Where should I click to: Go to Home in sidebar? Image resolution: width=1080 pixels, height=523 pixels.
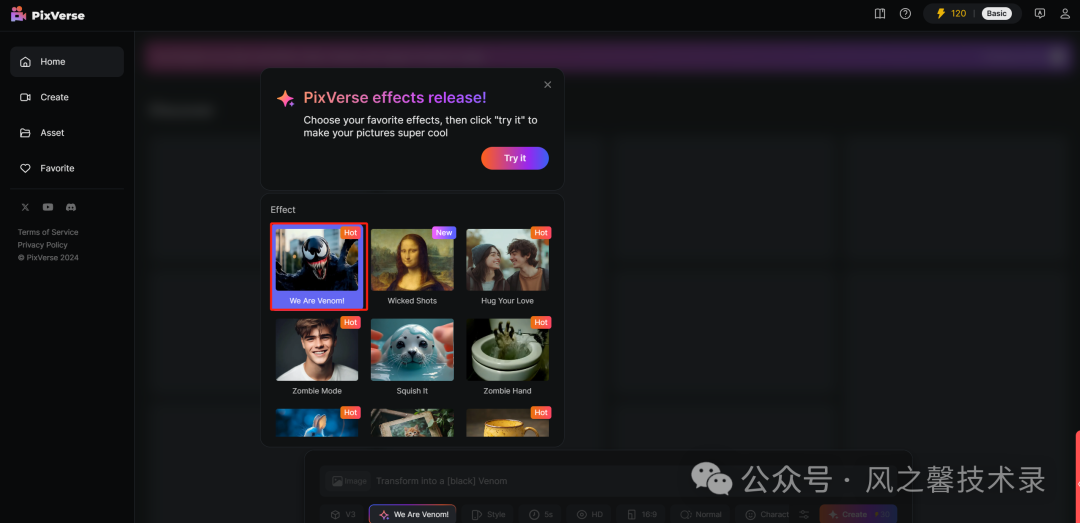pos(67,62)
